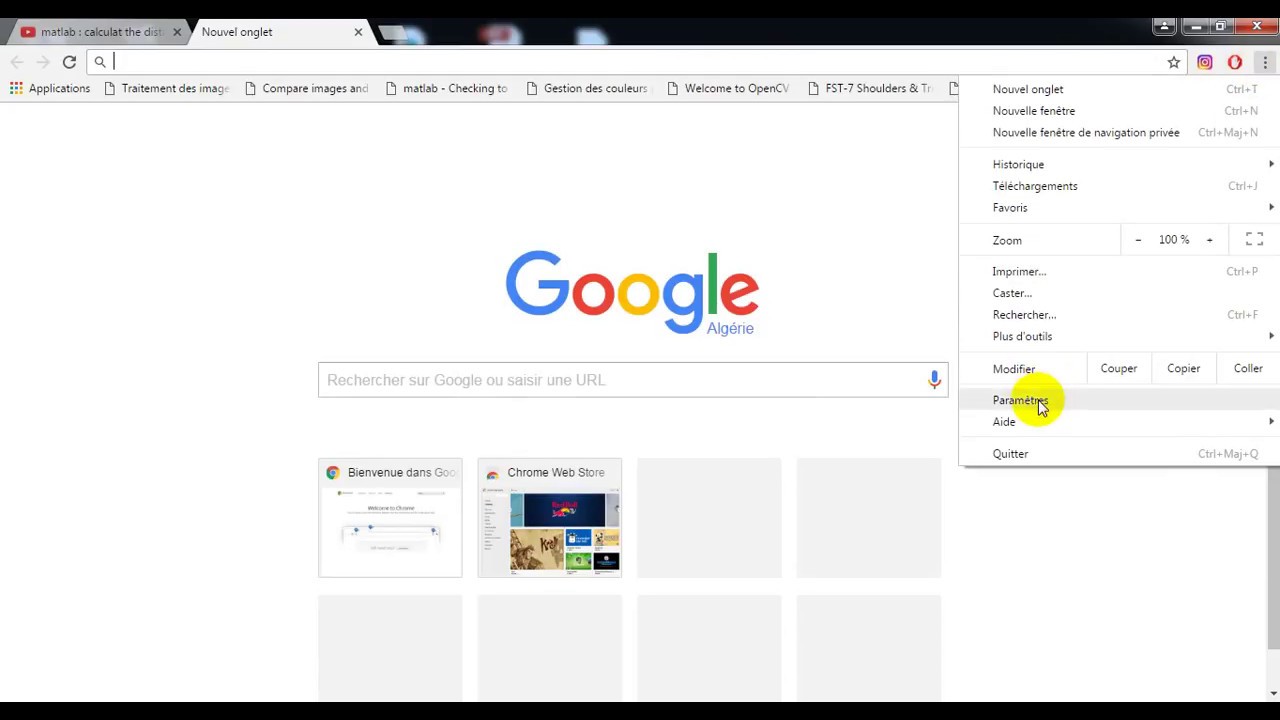Select Rechercher... in the menu
Screen dimensions: 1280x720
1119,314
